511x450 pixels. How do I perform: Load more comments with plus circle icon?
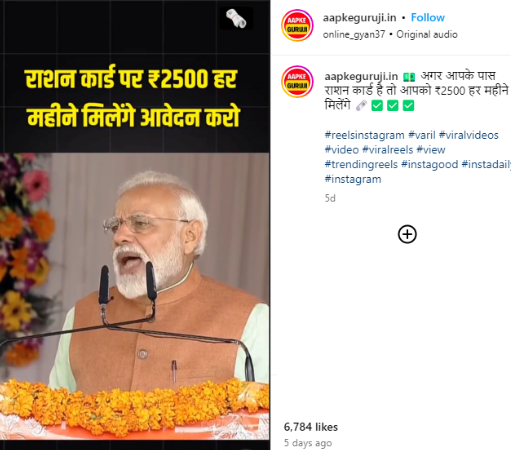click(x=407, y=234)
